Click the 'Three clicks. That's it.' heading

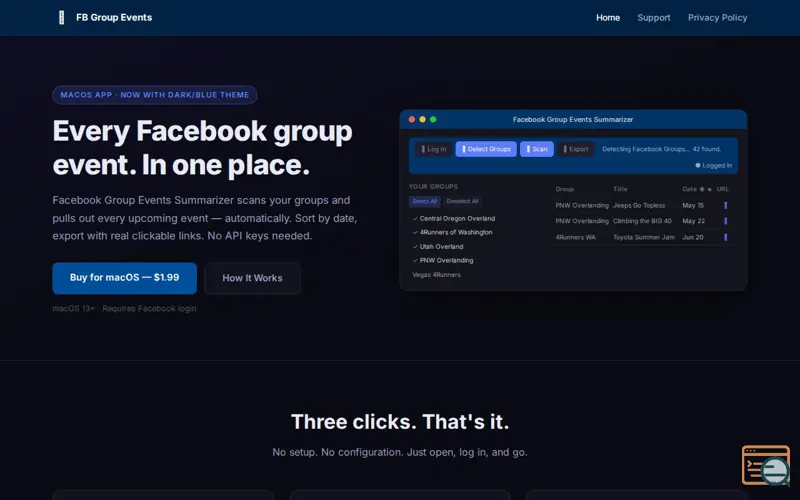tap(400, 422)
